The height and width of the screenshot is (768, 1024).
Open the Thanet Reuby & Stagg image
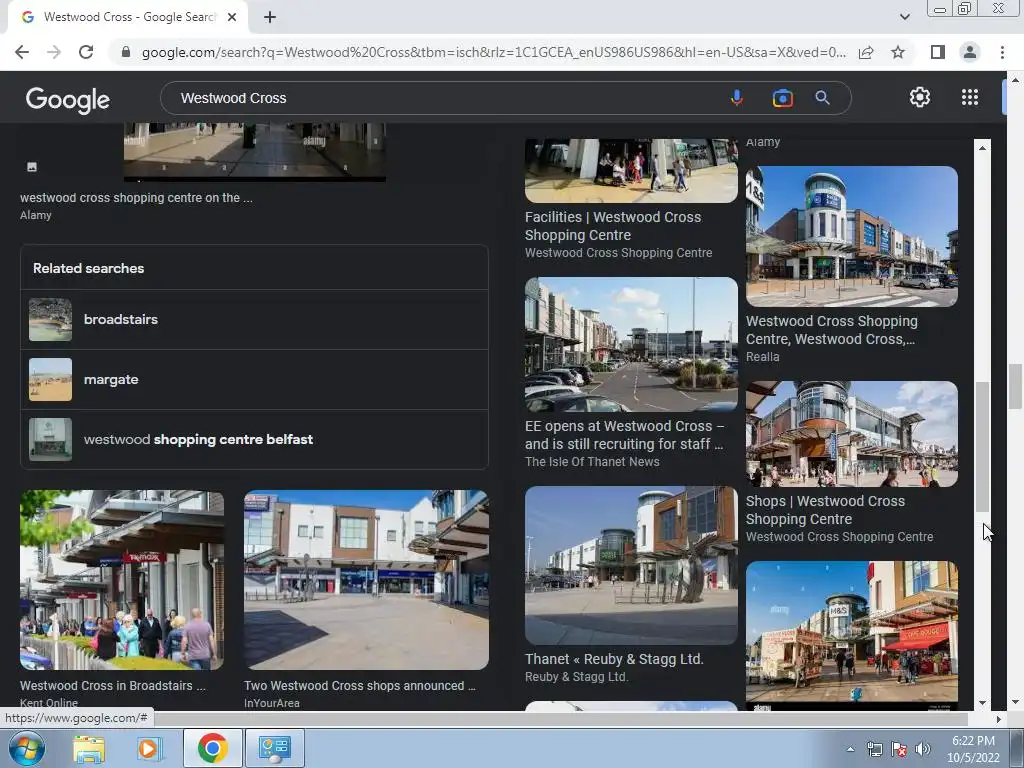point(632,566)
